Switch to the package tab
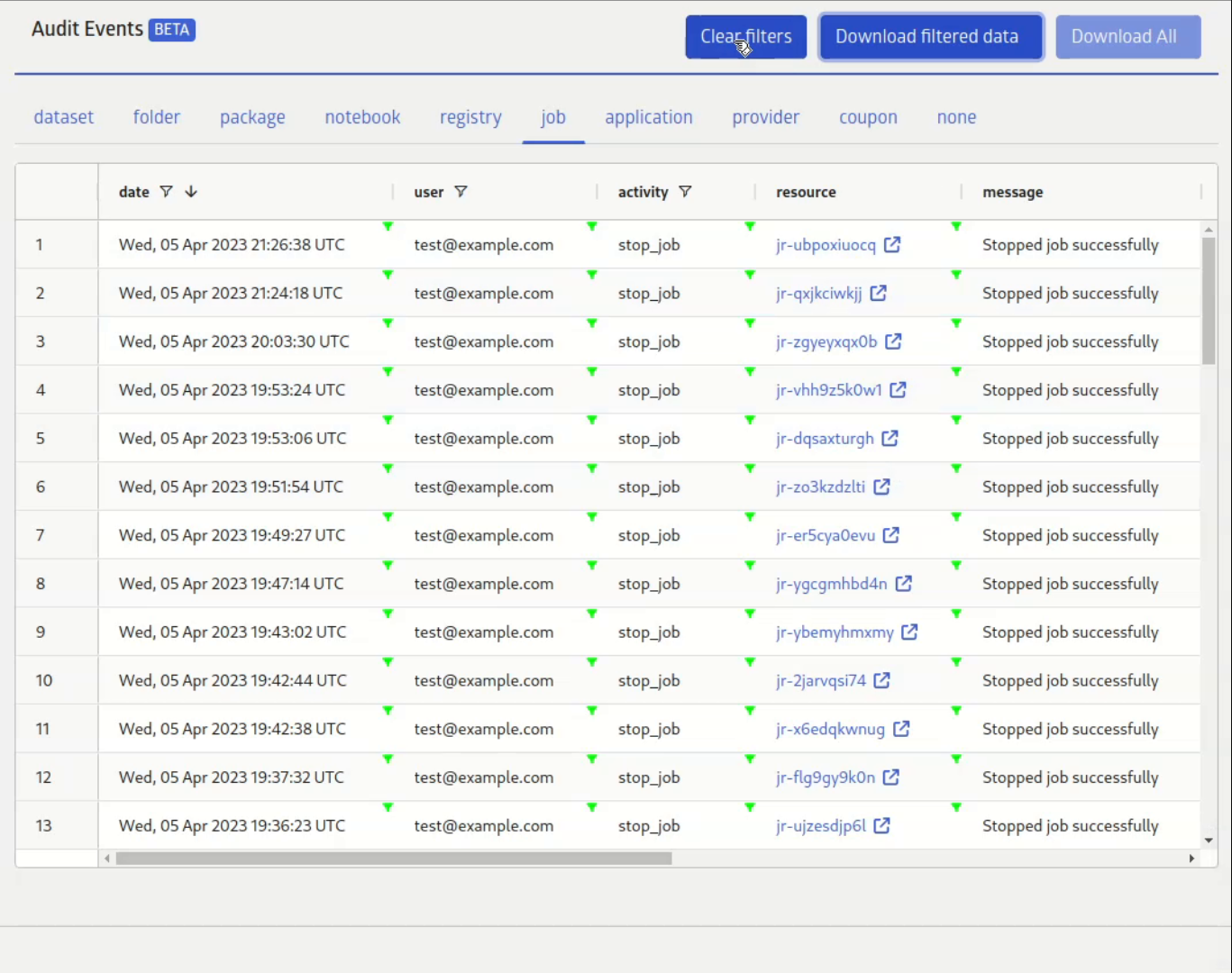Image resolution: width=1232 pixels, height=973 pixels. coord(252,117)
